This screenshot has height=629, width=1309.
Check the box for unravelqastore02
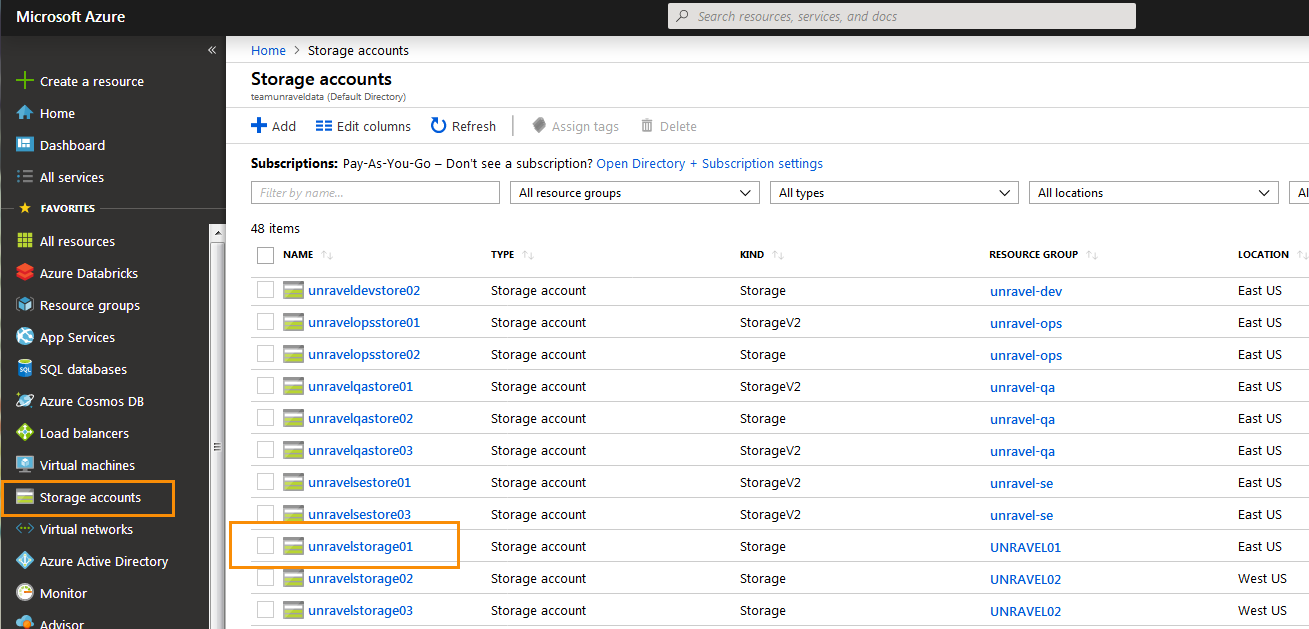[x=265, y=418]
